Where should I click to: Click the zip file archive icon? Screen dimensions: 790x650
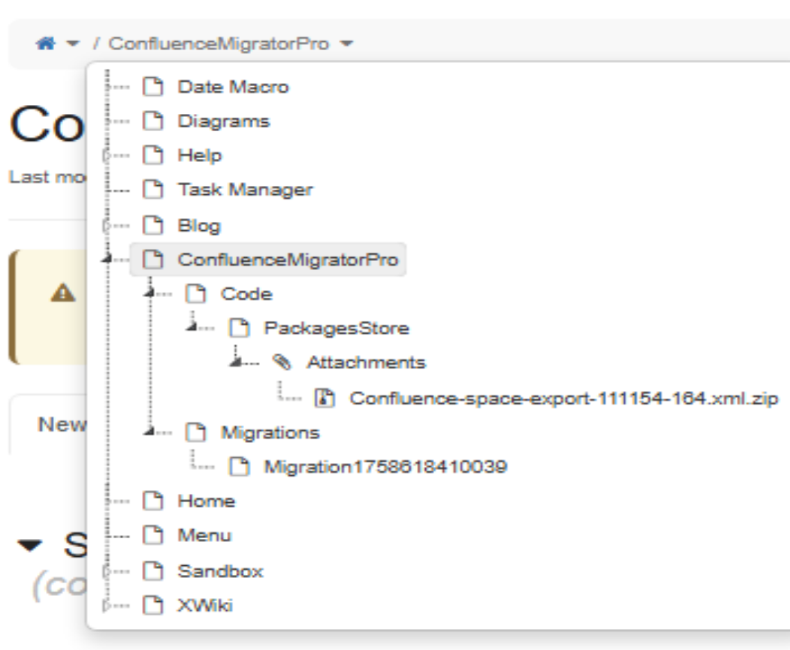click(x=323, y=398)
